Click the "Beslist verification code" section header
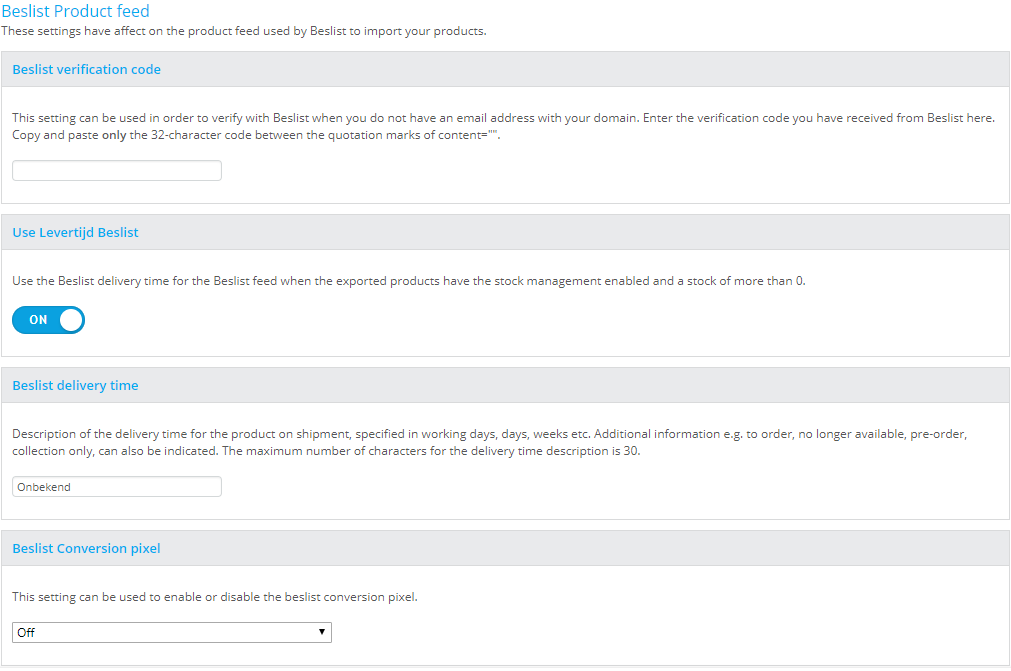Viewport: 1011px width, 671px height. tap(86, 70)
